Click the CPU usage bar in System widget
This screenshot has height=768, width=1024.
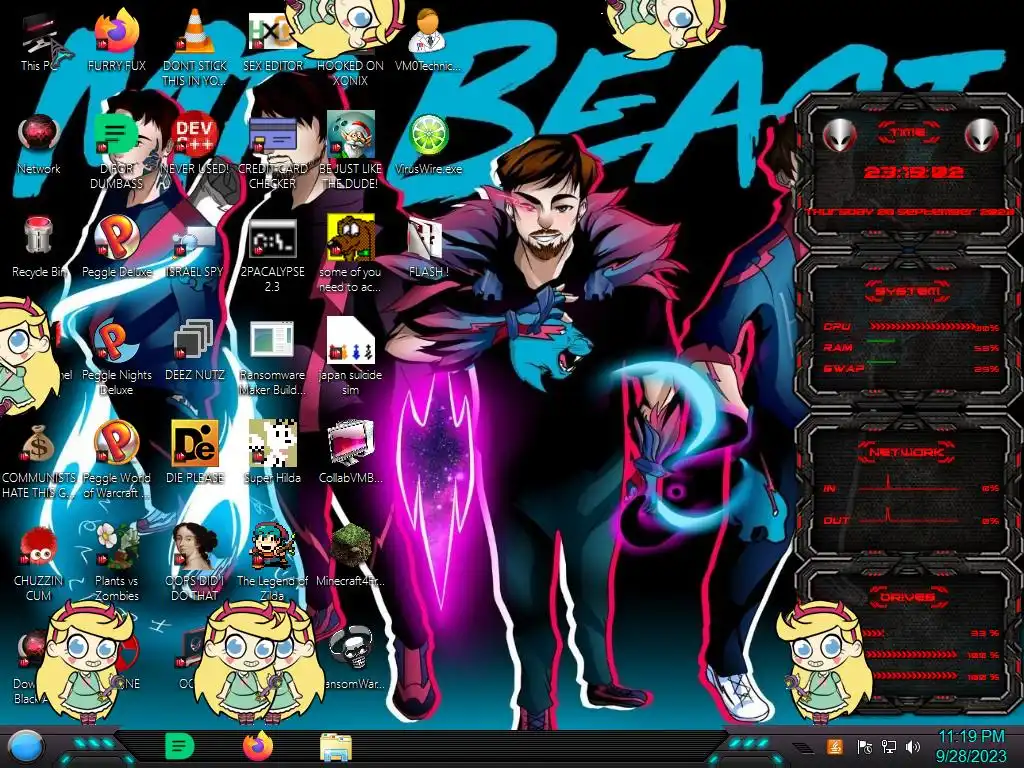(x=923, y=326)
